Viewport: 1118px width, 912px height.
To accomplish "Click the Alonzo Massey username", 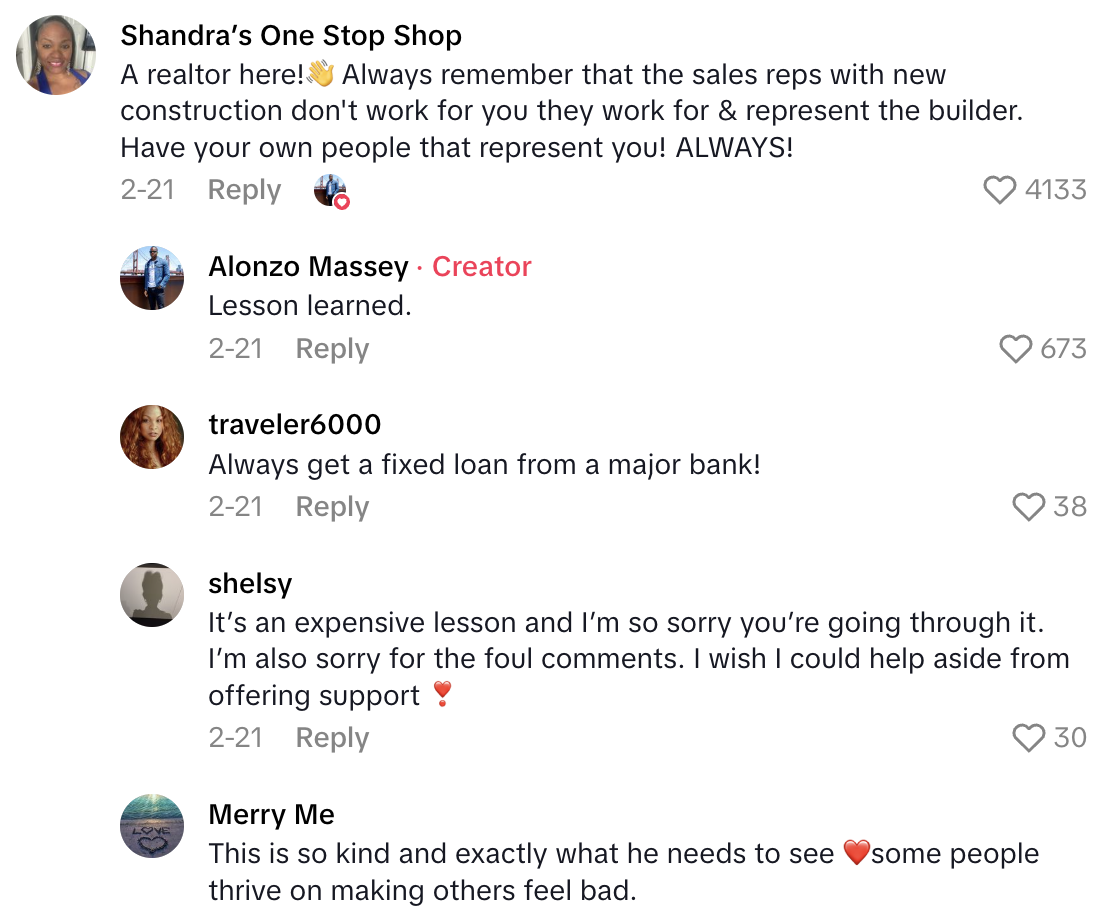I will (308, 267).
